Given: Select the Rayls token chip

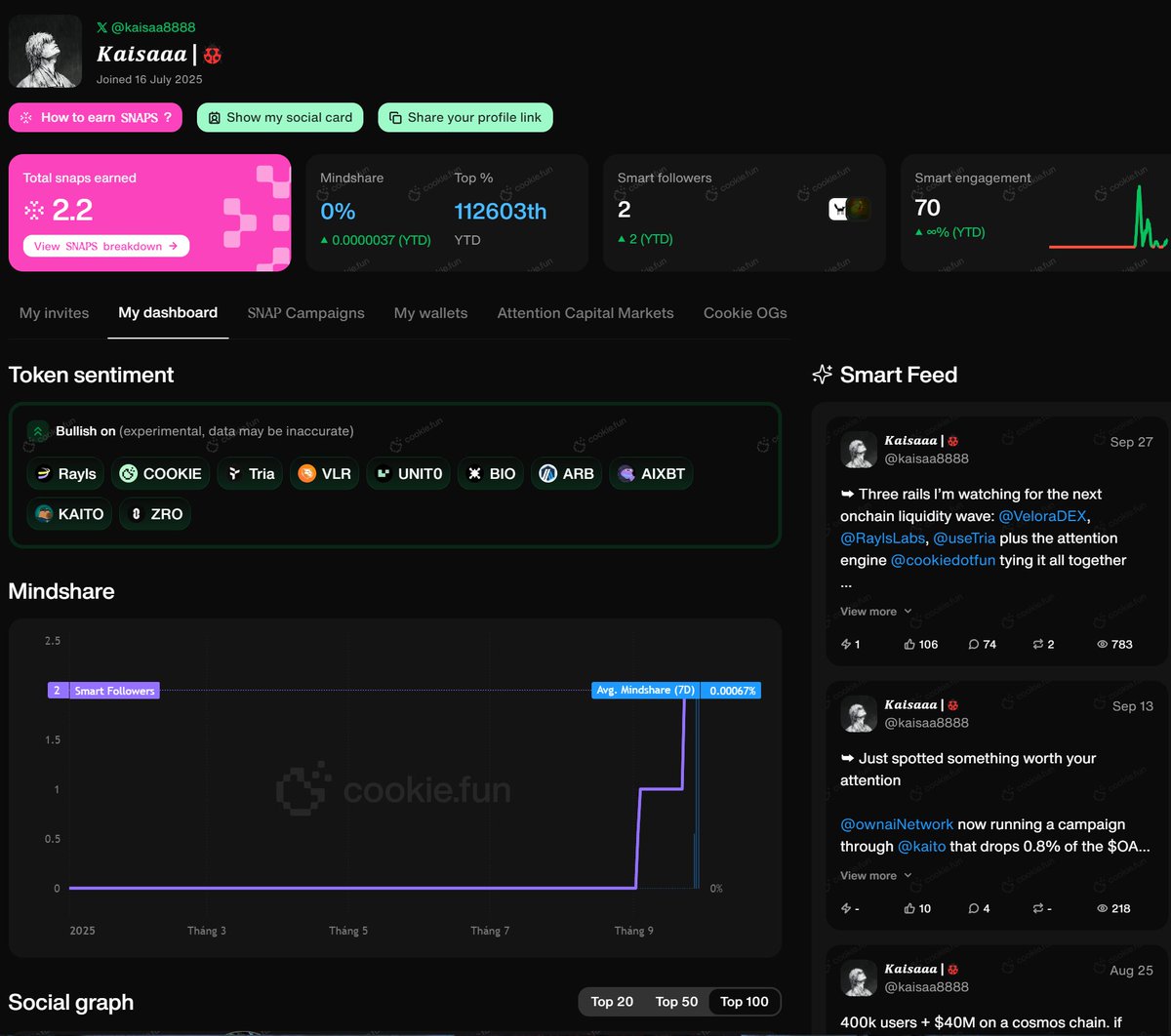Looking at the screenshot, I should click(66, 473).
